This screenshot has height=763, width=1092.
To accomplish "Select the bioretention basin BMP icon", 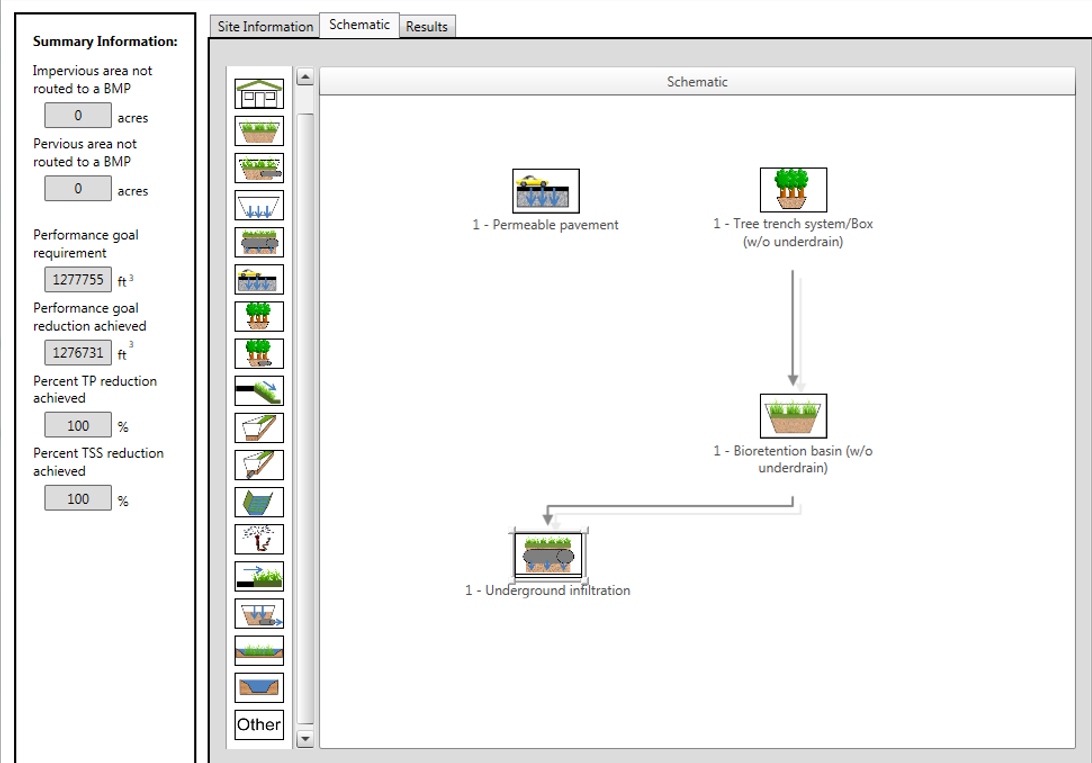I will (x=258, y=130).
